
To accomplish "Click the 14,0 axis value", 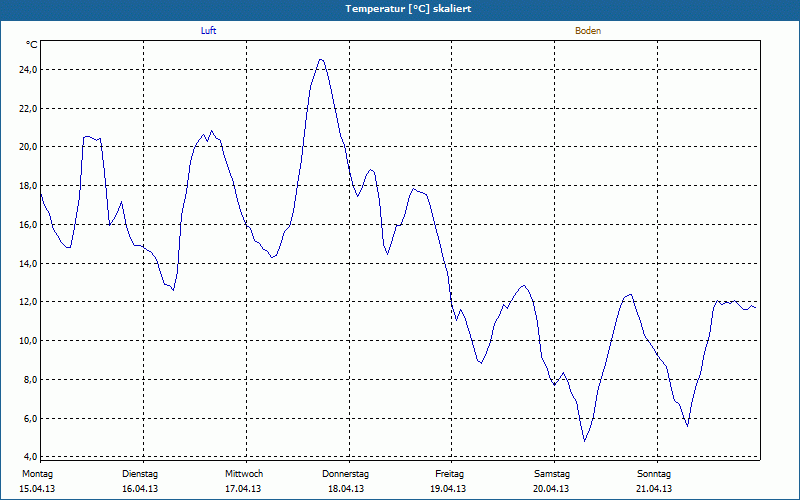I will point(28,263).
